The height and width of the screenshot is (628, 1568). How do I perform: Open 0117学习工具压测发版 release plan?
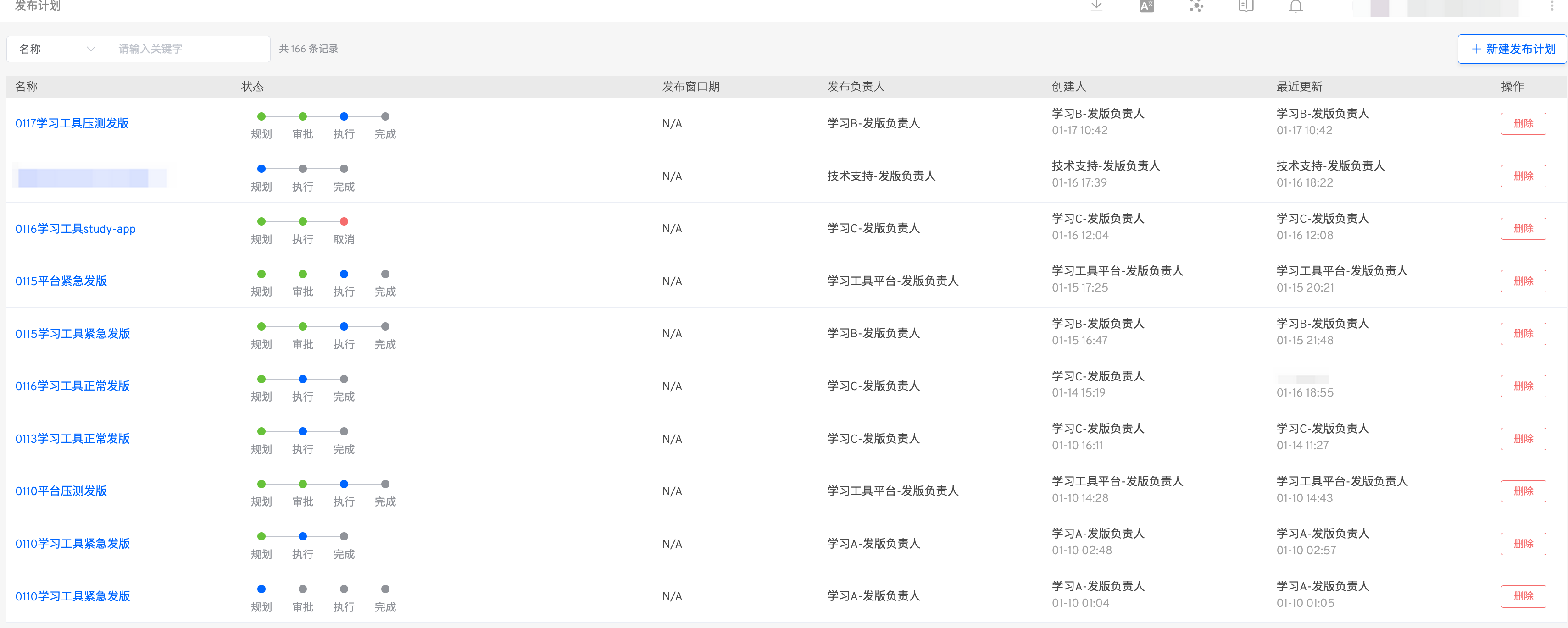pos(72,123)
